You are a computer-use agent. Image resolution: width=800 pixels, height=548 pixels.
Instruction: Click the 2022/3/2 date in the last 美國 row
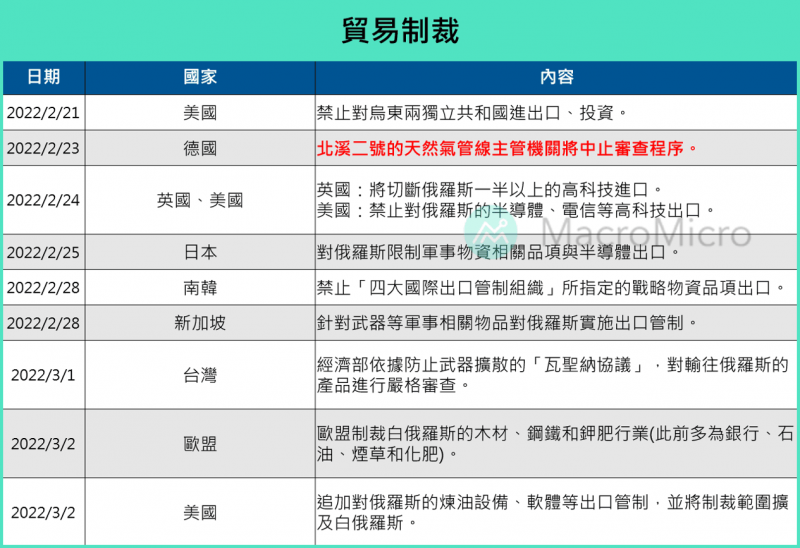click(x=43, y=512)
